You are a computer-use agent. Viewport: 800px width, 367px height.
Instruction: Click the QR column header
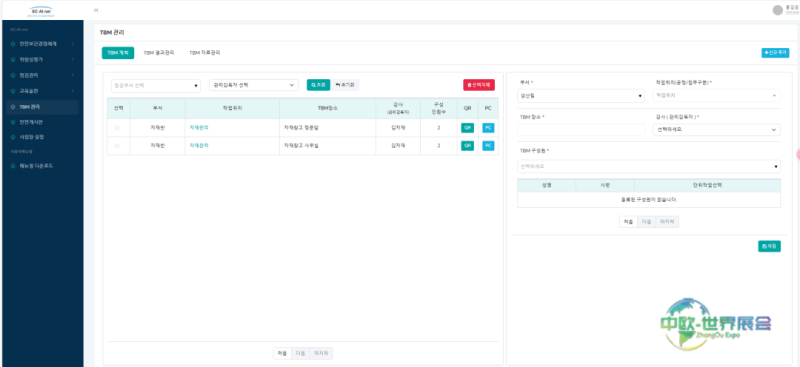[x=467, y=109]
